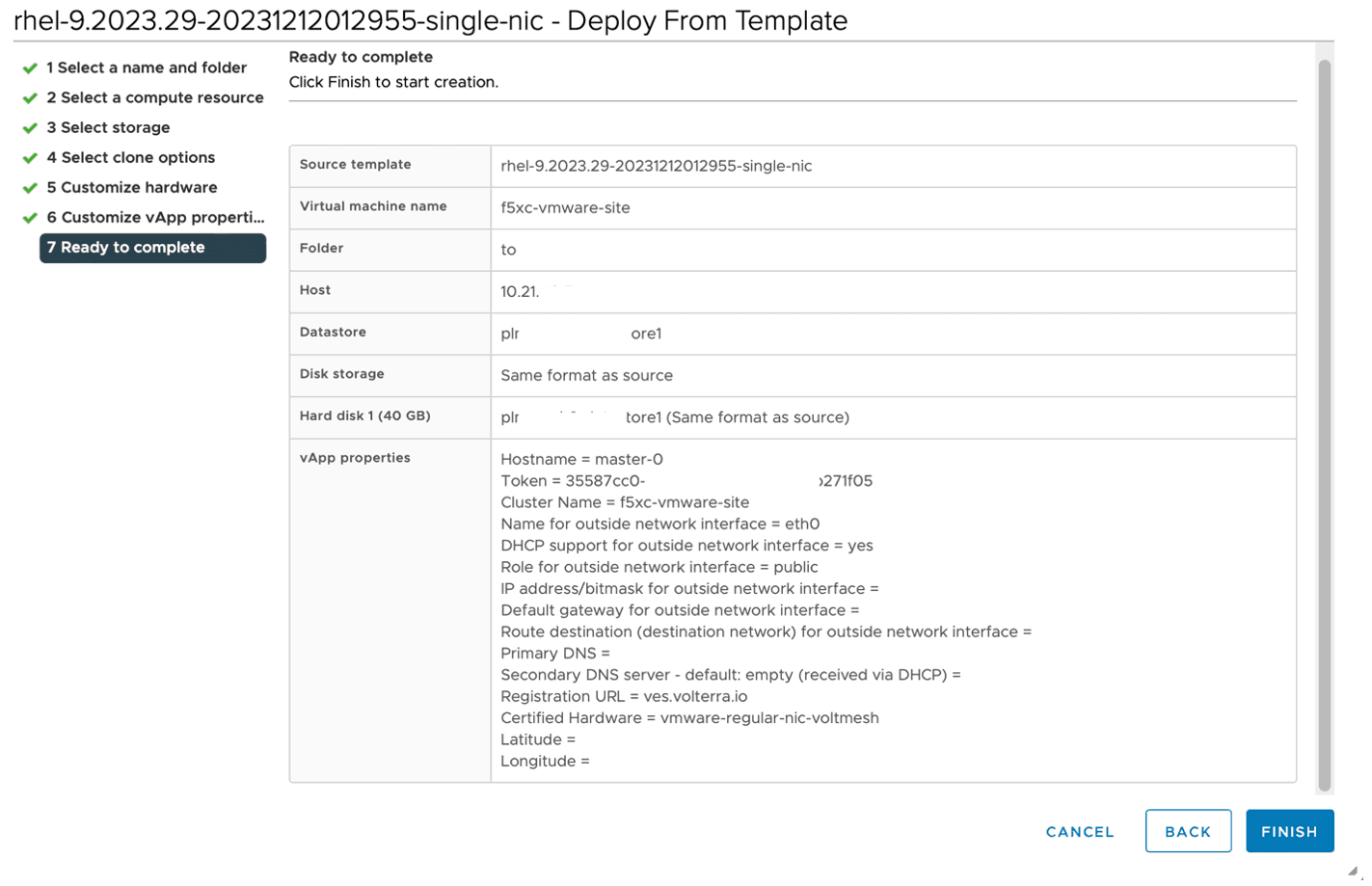Click the Virtual machine name f5xc-vmware-site value
The height and width of the screenshot is (886, 1372).
[565, 207]
